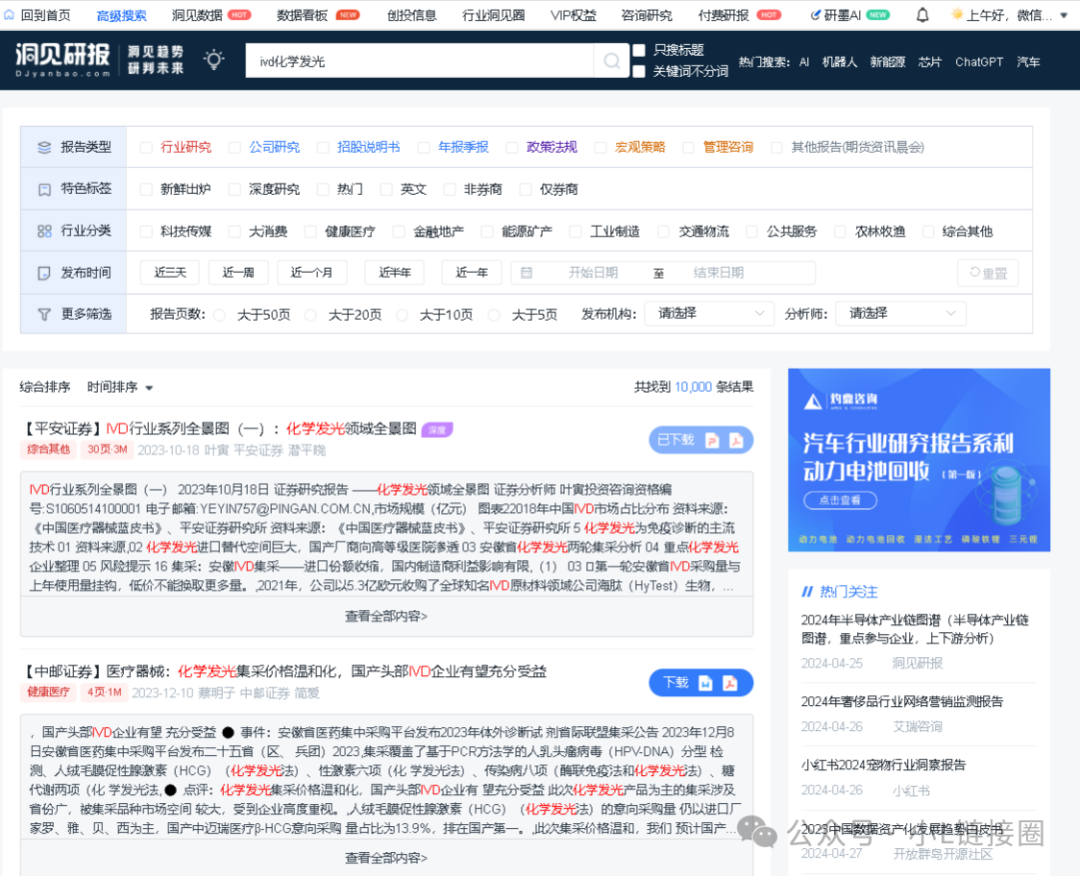Open the 发布机构 dropdown
Viewport: 1080px width, 876px height.
coord(708,313)
